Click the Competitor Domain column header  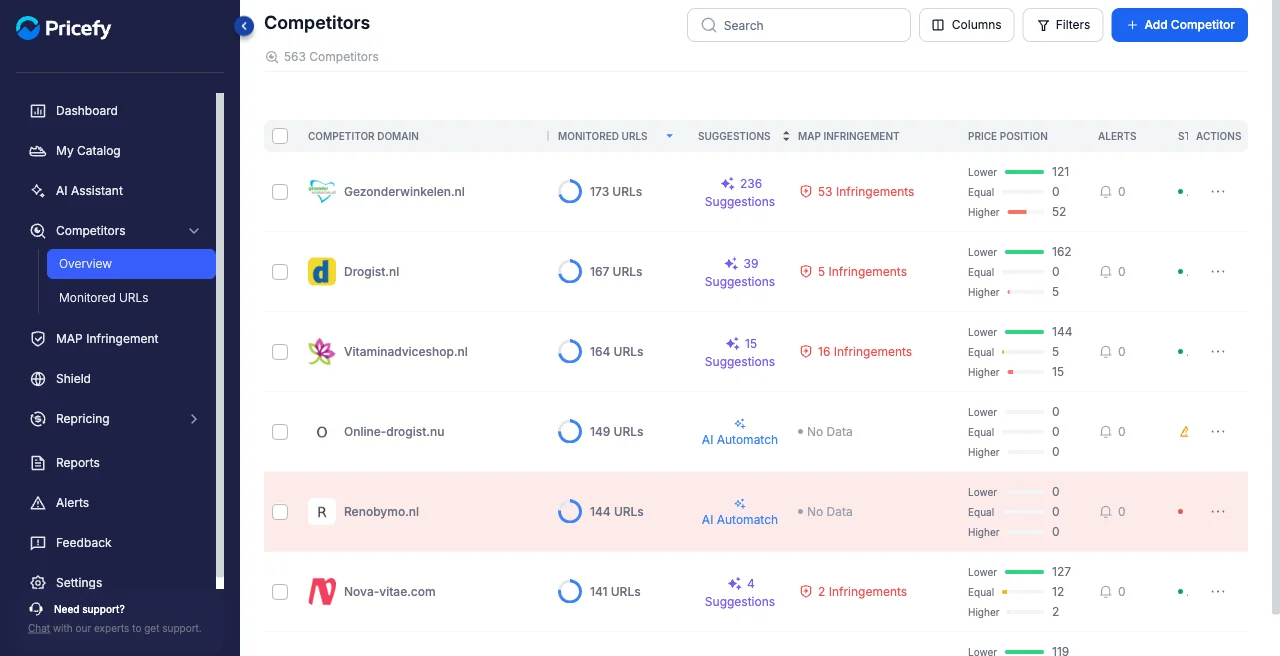(363, 136)
